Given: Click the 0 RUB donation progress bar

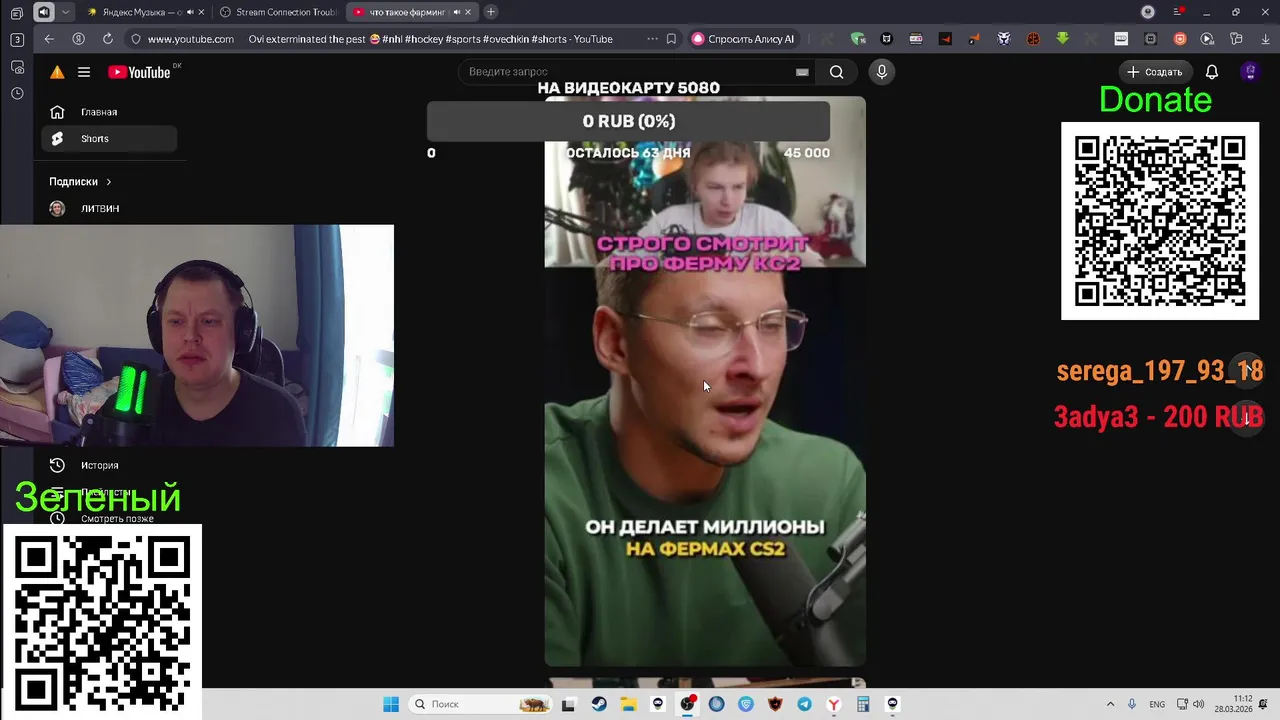Looking at the screenshot, I should point(628,121).
